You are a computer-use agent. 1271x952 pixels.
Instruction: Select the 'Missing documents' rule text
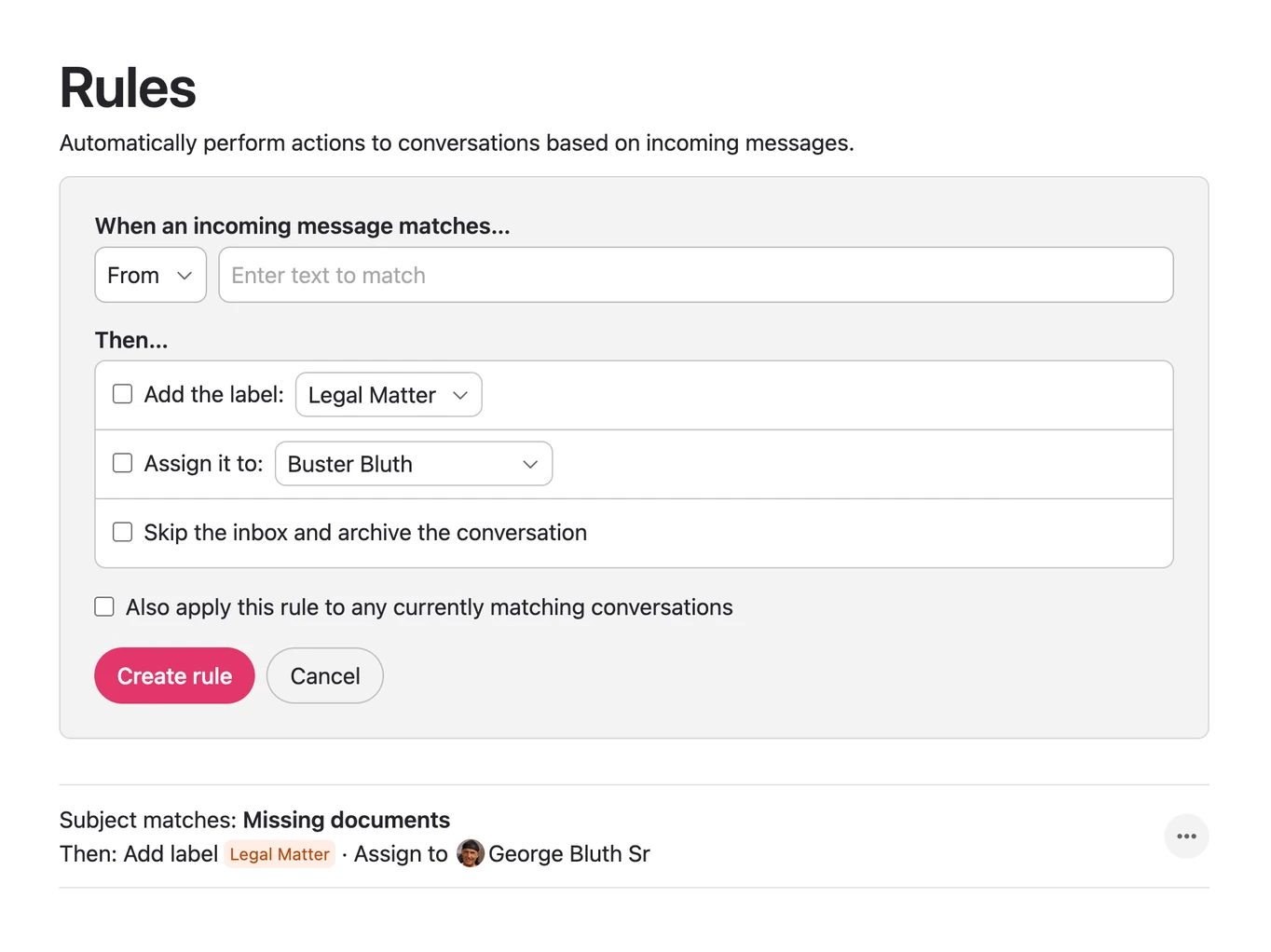click(x=347, y=820)
